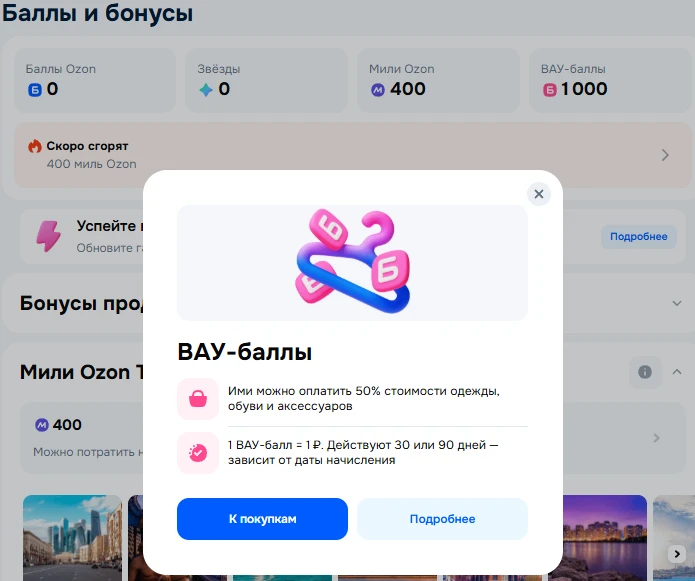Click text about paying 50% of clothing
Screen dimensions: 695x581
(363, 398)
